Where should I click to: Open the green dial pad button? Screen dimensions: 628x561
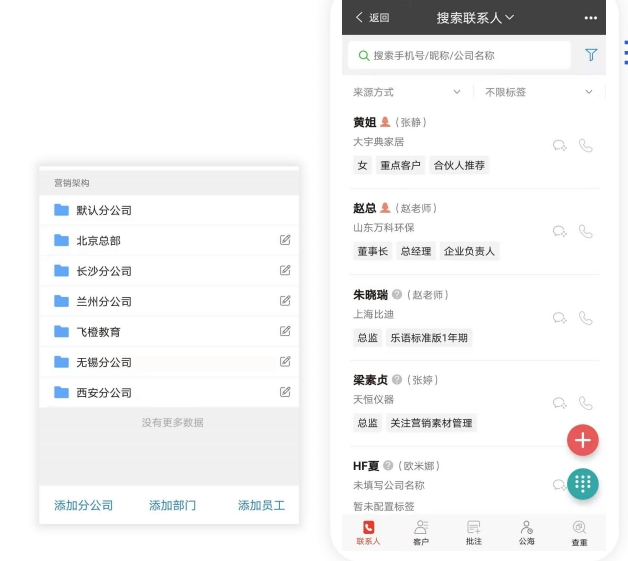(582, 484)
